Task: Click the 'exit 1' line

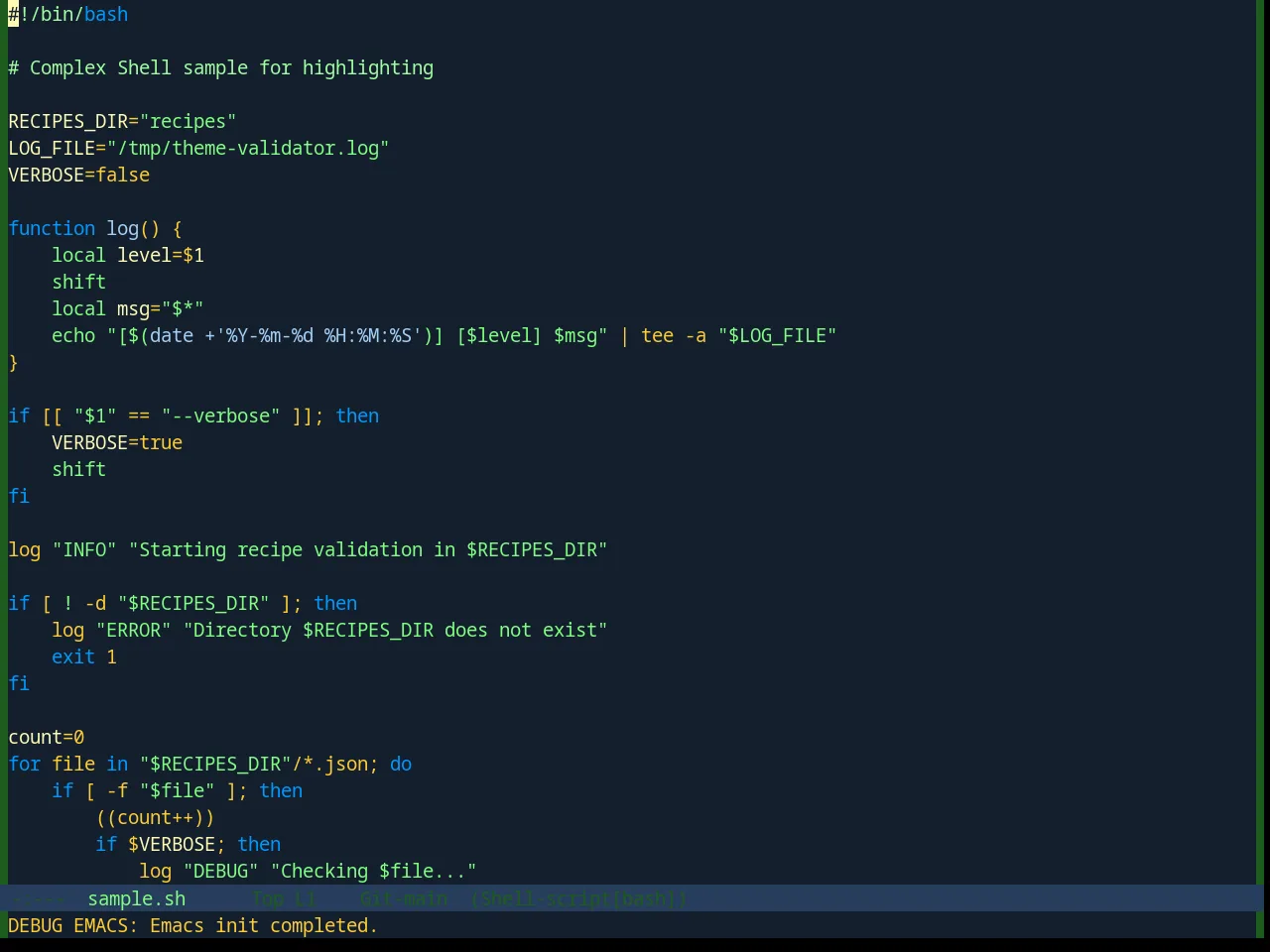Action: (x=84, y=656)
